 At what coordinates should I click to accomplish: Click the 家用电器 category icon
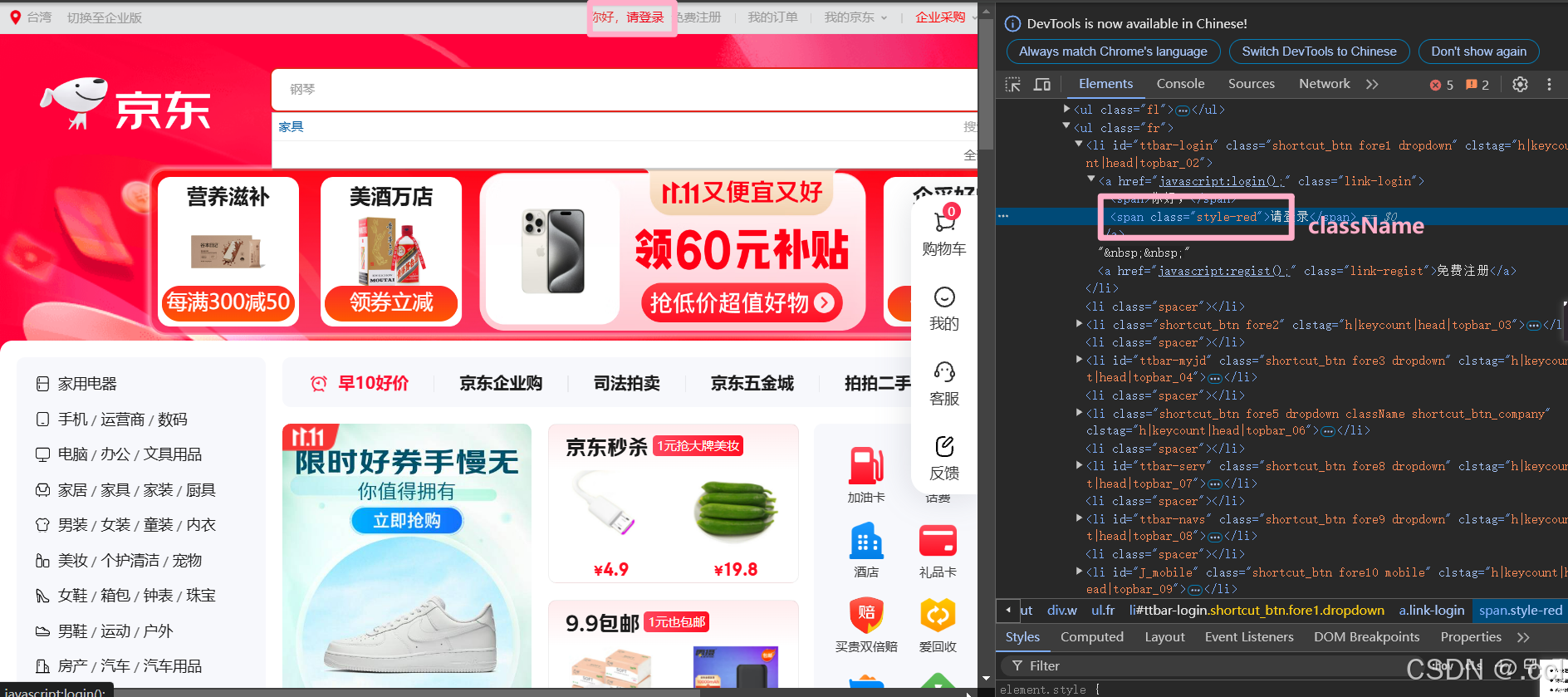click(x=42, y=384)
